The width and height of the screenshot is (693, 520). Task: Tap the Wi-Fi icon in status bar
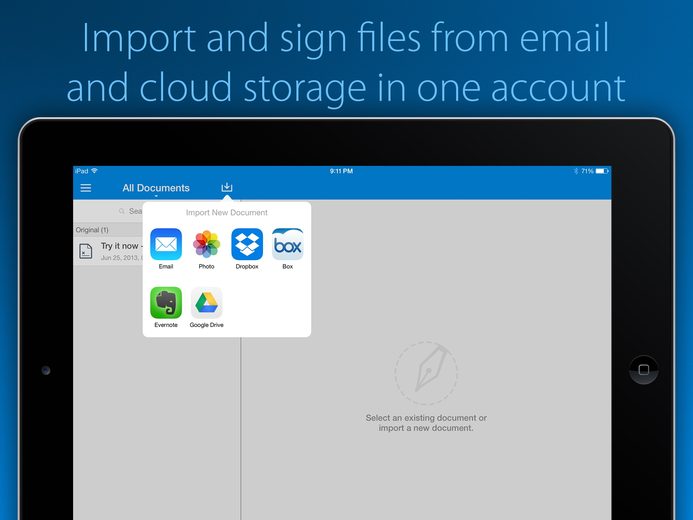point(94,171)
